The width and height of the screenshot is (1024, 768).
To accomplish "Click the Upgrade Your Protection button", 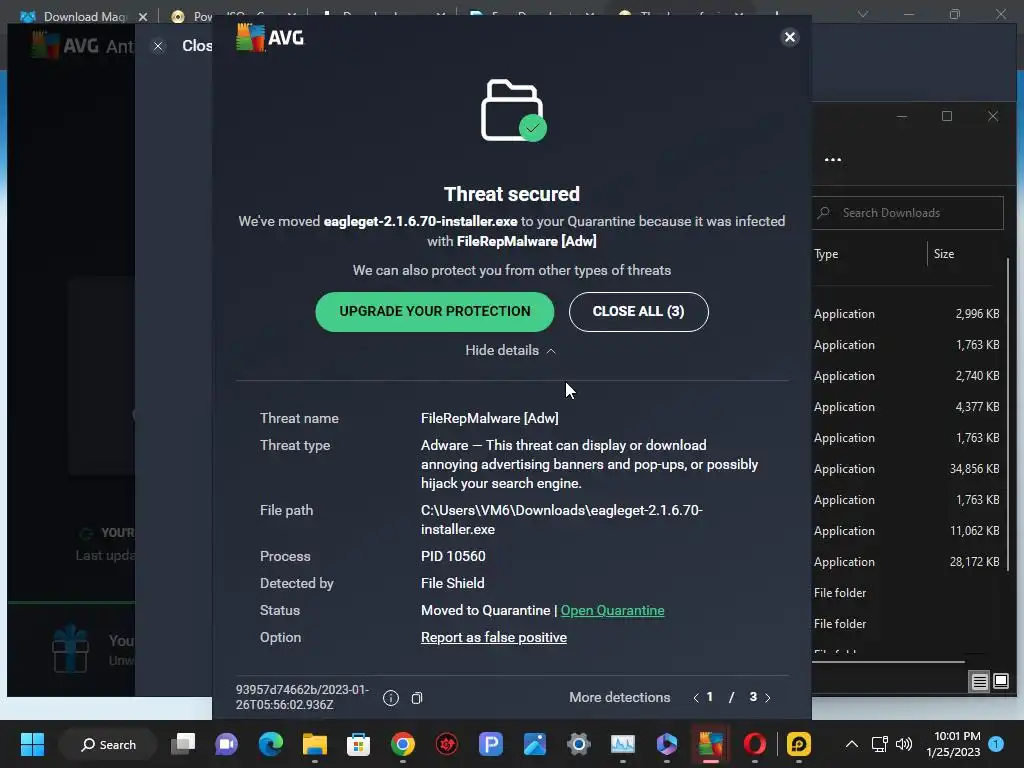I will (x=434, y=312).
